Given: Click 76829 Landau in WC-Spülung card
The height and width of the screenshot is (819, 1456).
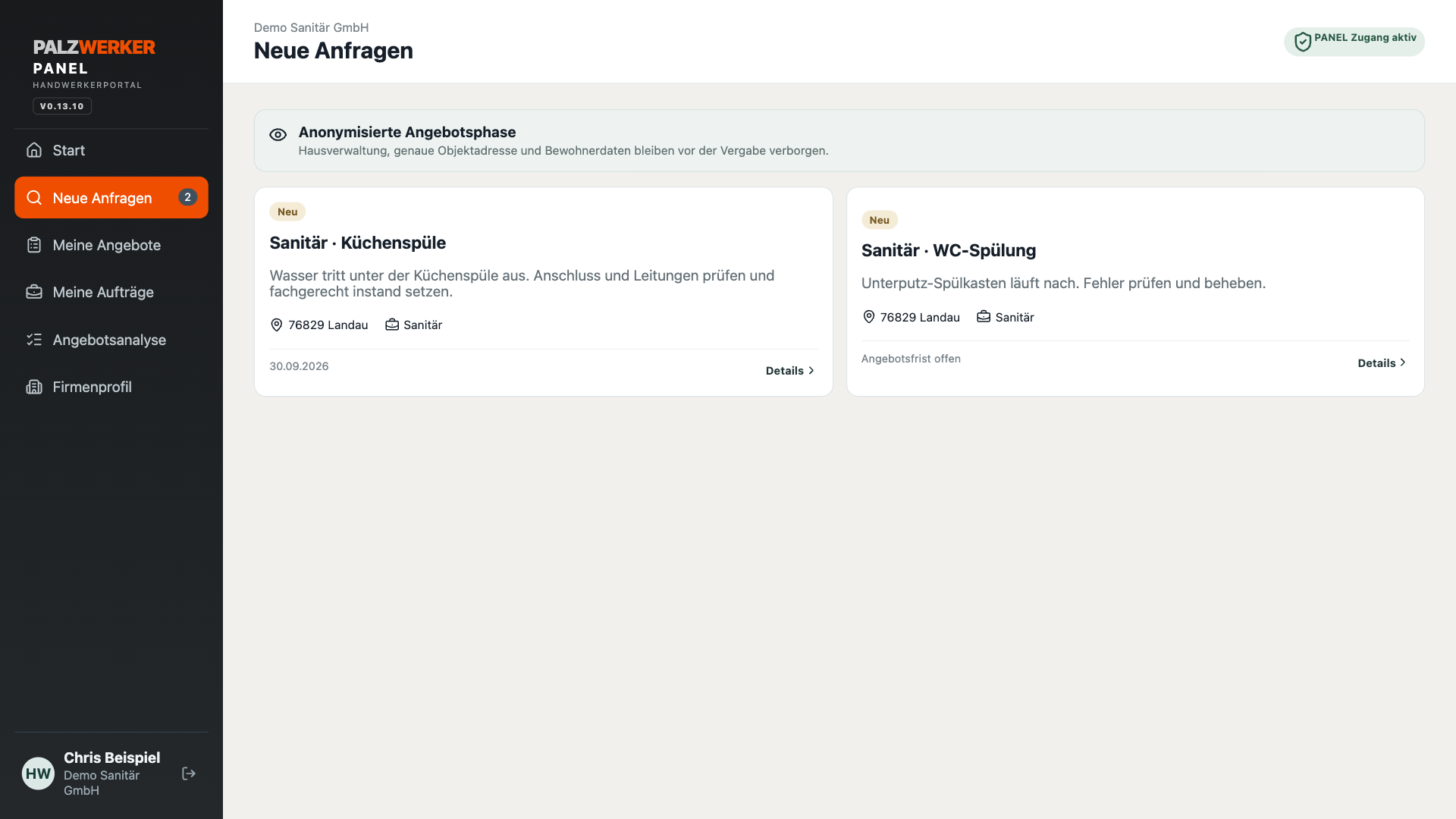Looking at the screenshot, I should click(x=920, y=317).
